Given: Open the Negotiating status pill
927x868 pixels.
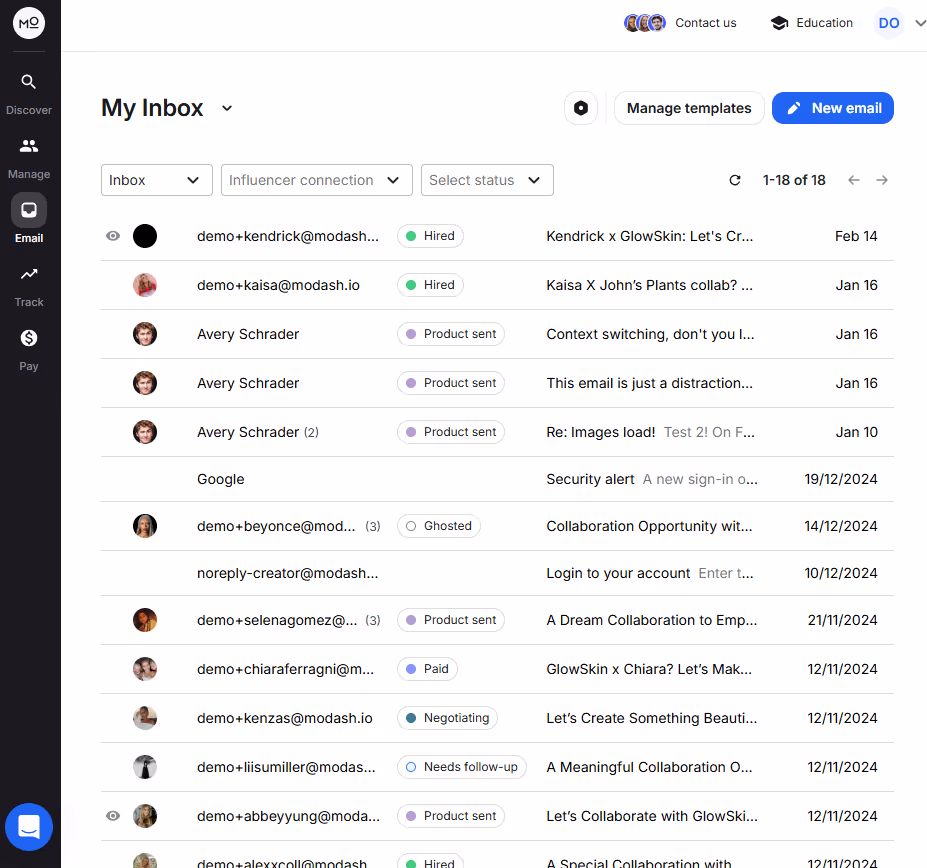Looking at the screenshot, I should 448,718.
